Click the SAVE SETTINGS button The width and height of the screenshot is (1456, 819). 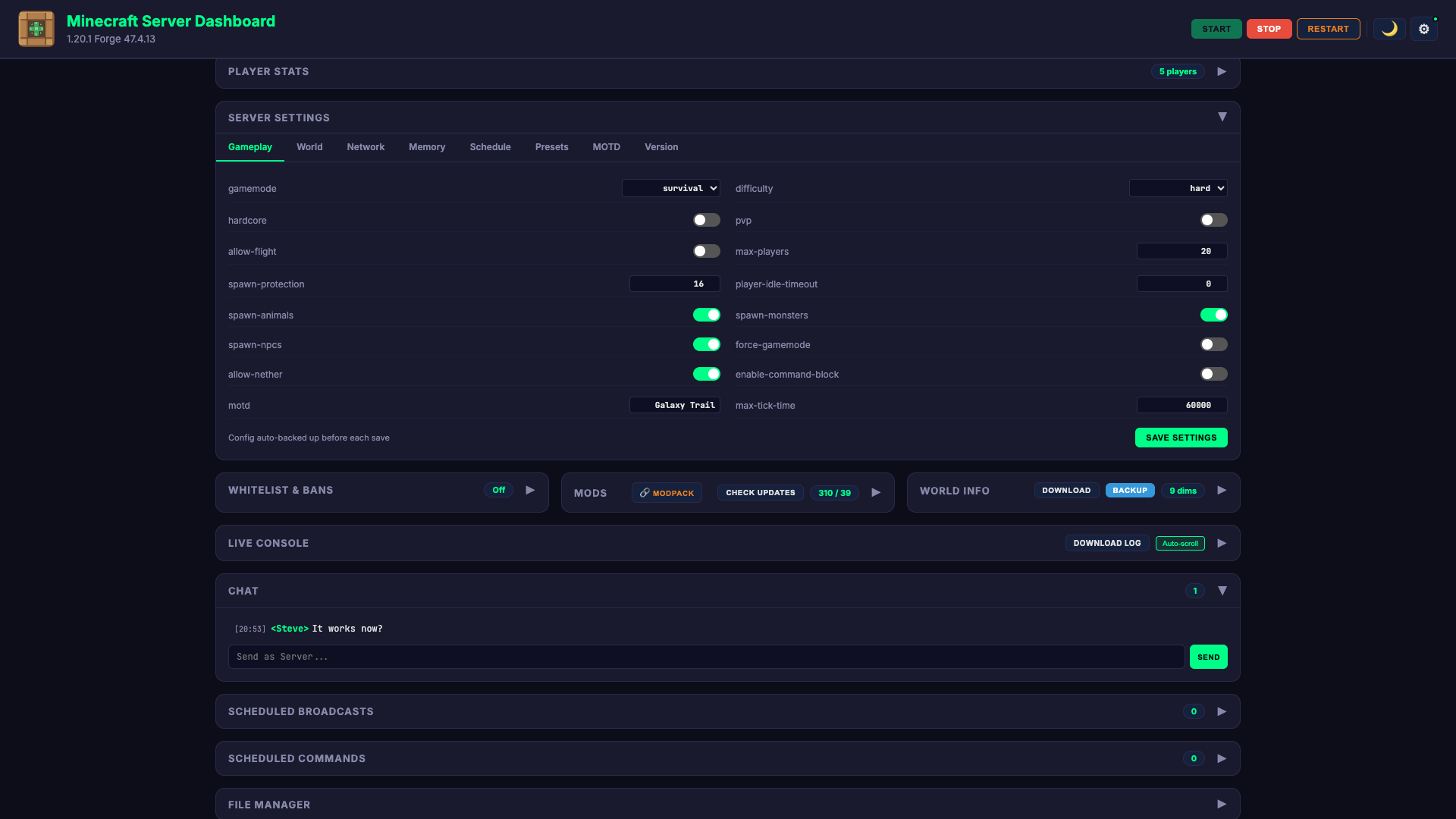pyautogui.click(x=1181, y=438)
